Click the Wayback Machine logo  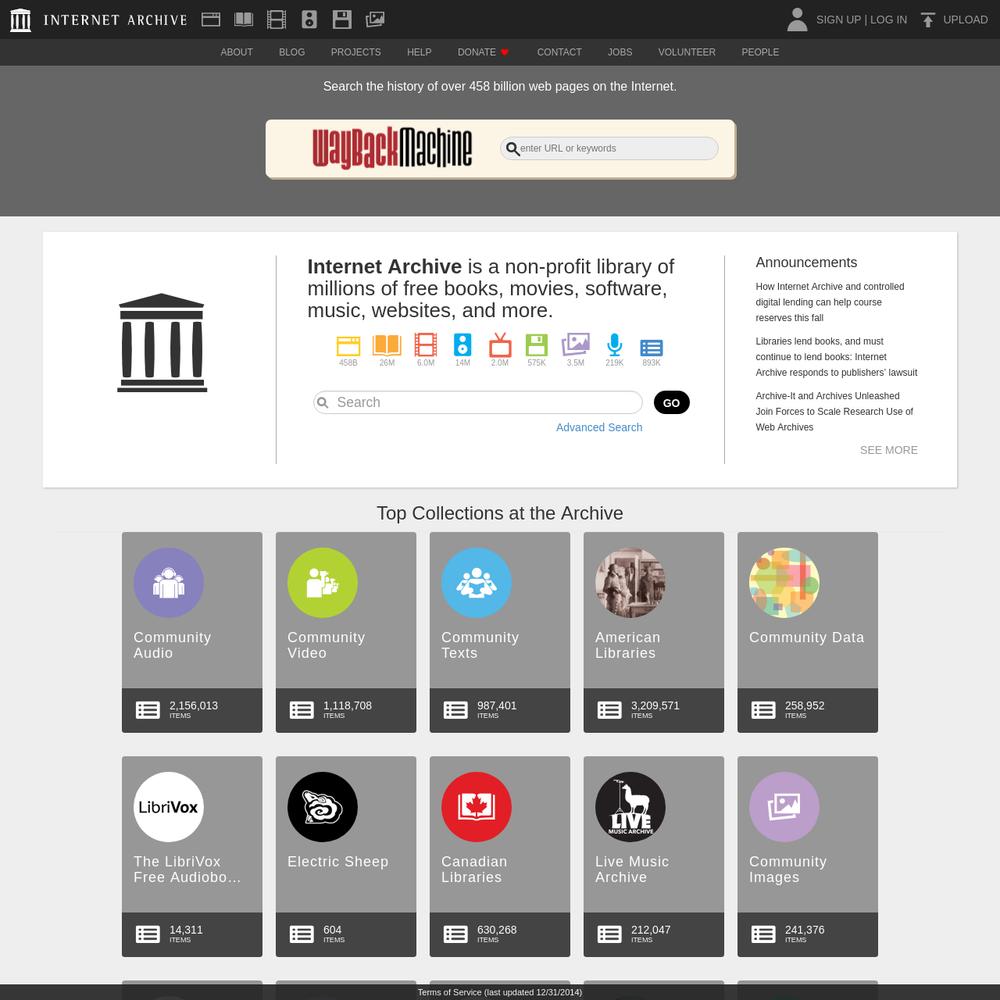[392, 148]
